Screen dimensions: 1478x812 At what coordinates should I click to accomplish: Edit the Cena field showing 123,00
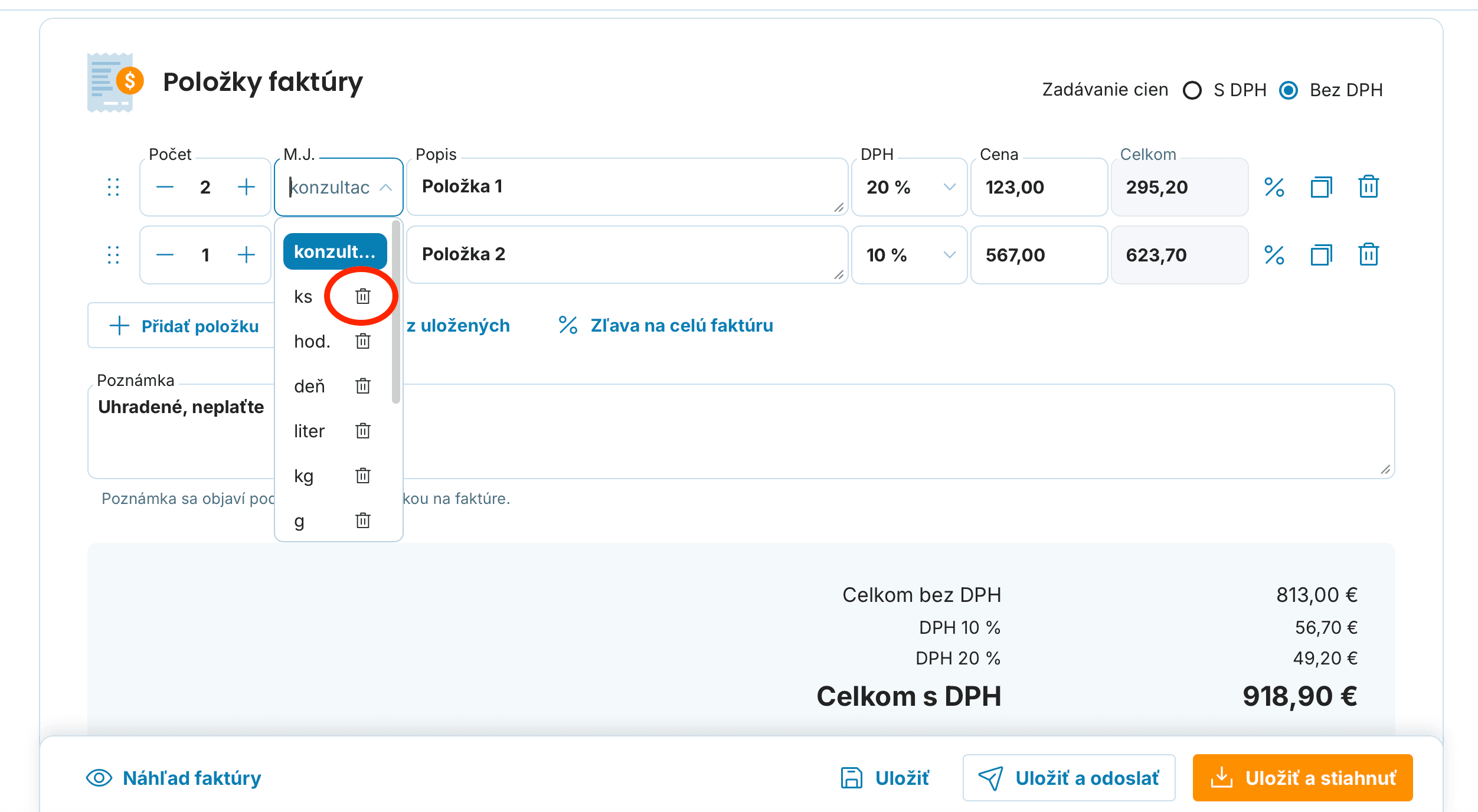pyautogui.click(x=1039, y=187)
